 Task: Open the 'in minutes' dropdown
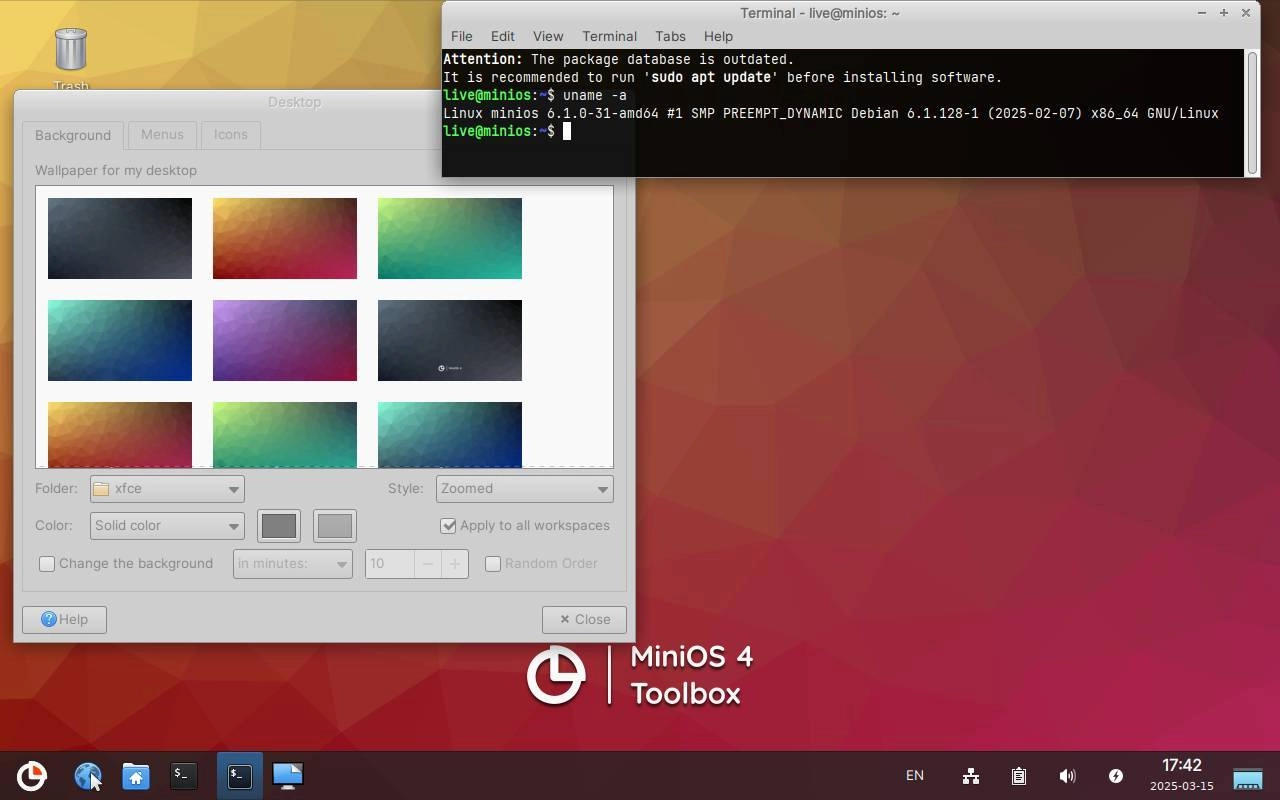293,563
